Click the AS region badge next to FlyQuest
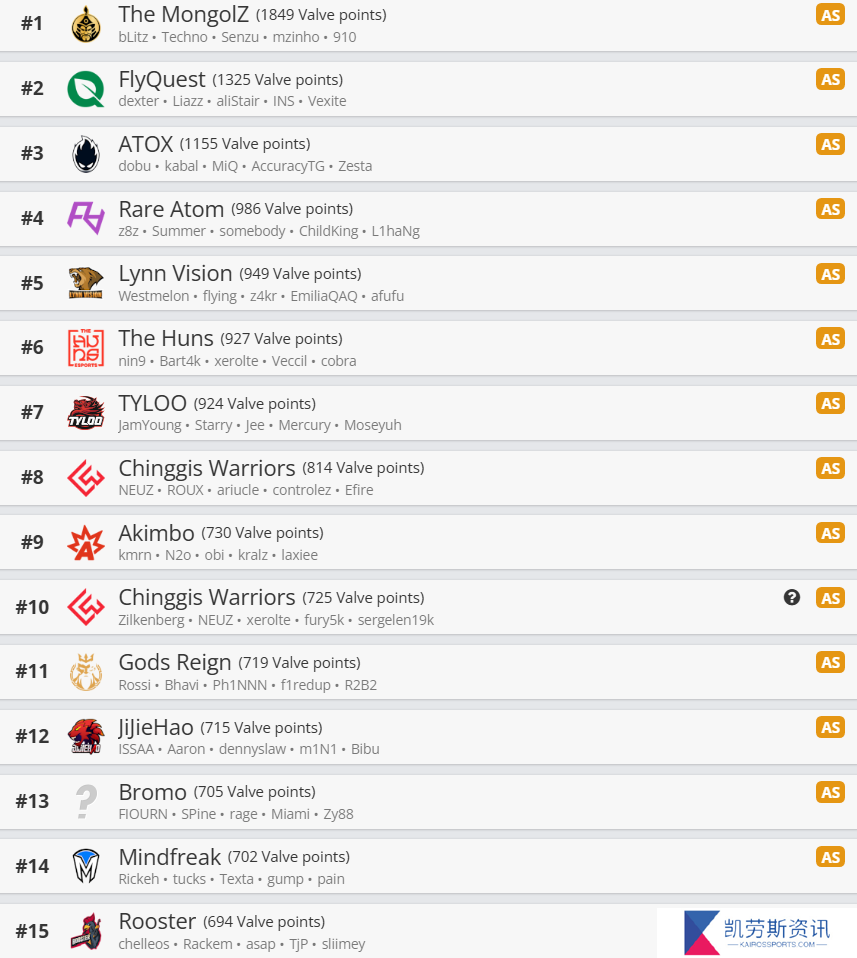The image size is (857, 958). pyautogui.click(x=830, y=79)
